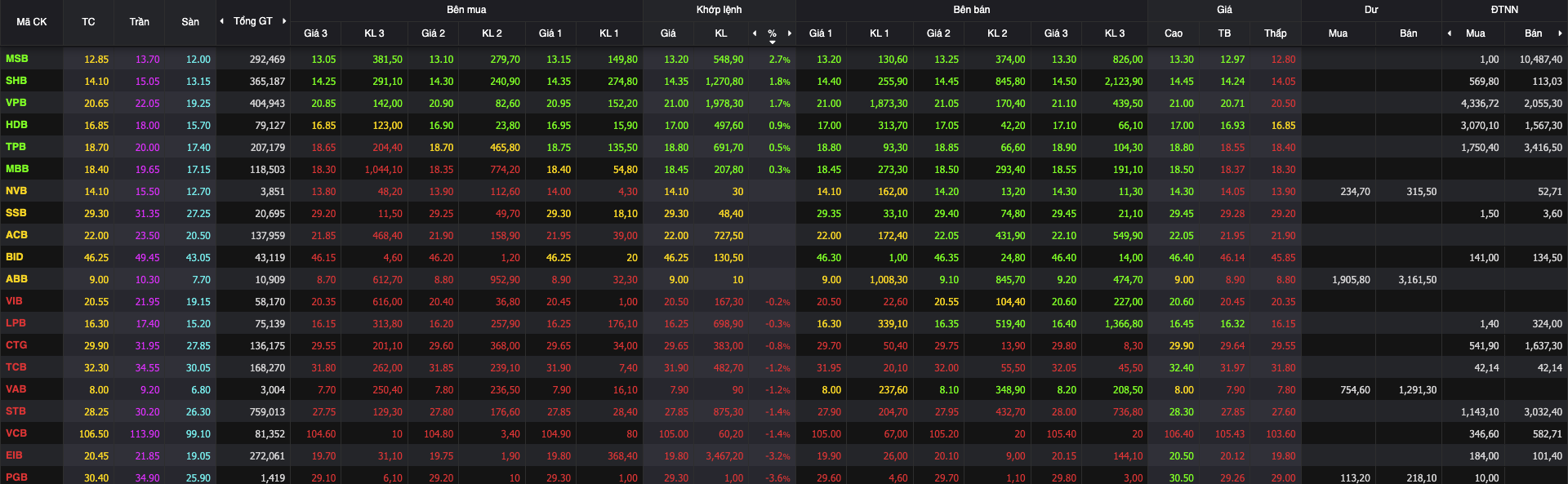Click the Khớp lệnh group header

pyautogui.click(x=719, y=10)
